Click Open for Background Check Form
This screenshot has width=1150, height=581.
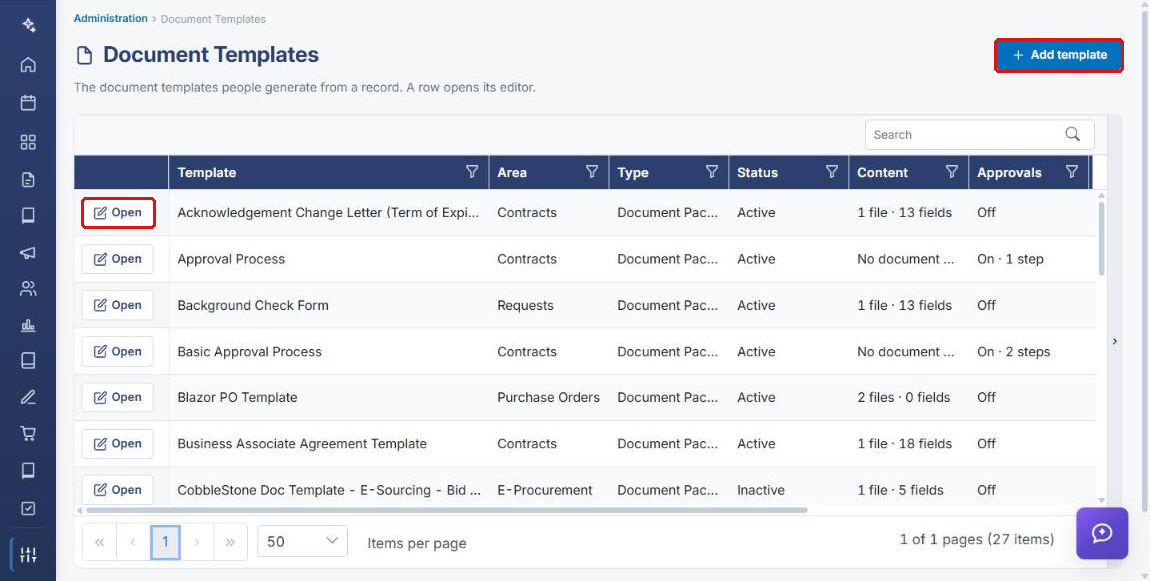117,305
